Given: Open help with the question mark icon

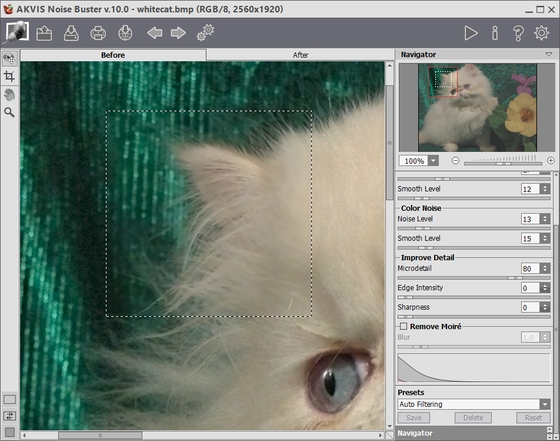Looking at the screenshot, I should 518,33.
